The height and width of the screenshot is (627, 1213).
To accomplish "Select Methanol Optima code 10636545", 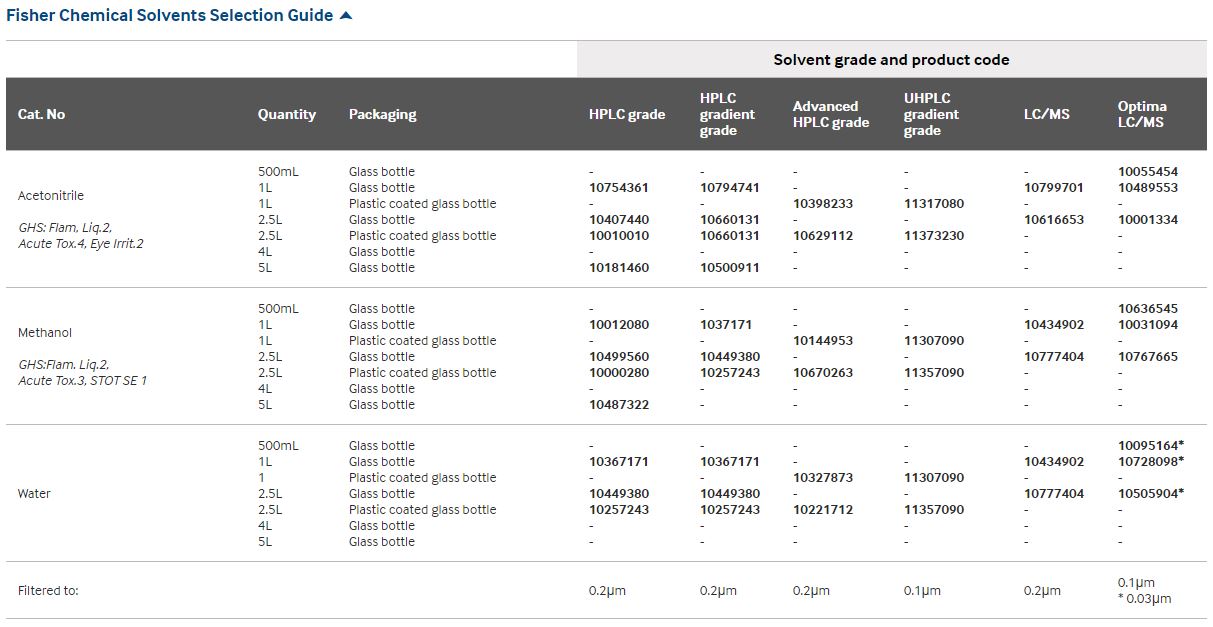I will click(x=1147, y=309).
